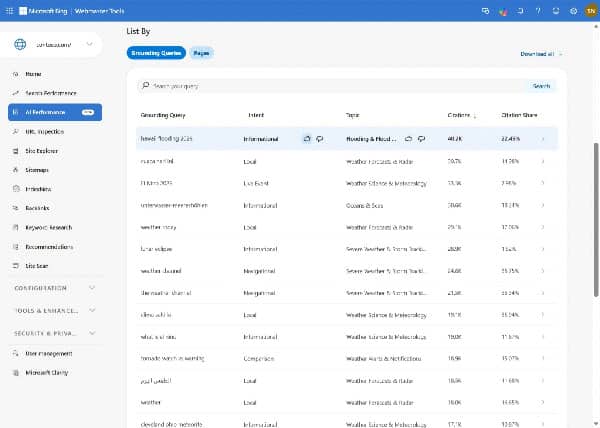The image size is (600, 428).
Task: Click the Microsoft Clarity icon
Action: pos(15,373)
